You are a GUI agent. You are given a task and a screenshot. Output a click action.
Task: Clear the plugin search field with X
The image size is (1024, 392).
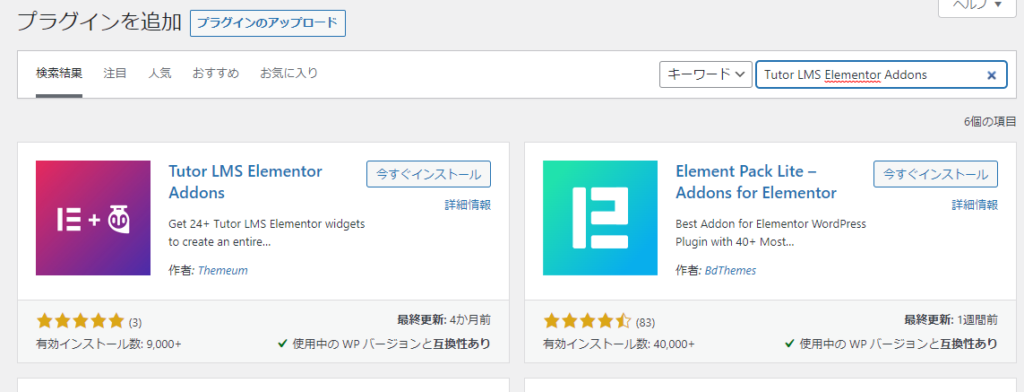click(x=991, y=75)
